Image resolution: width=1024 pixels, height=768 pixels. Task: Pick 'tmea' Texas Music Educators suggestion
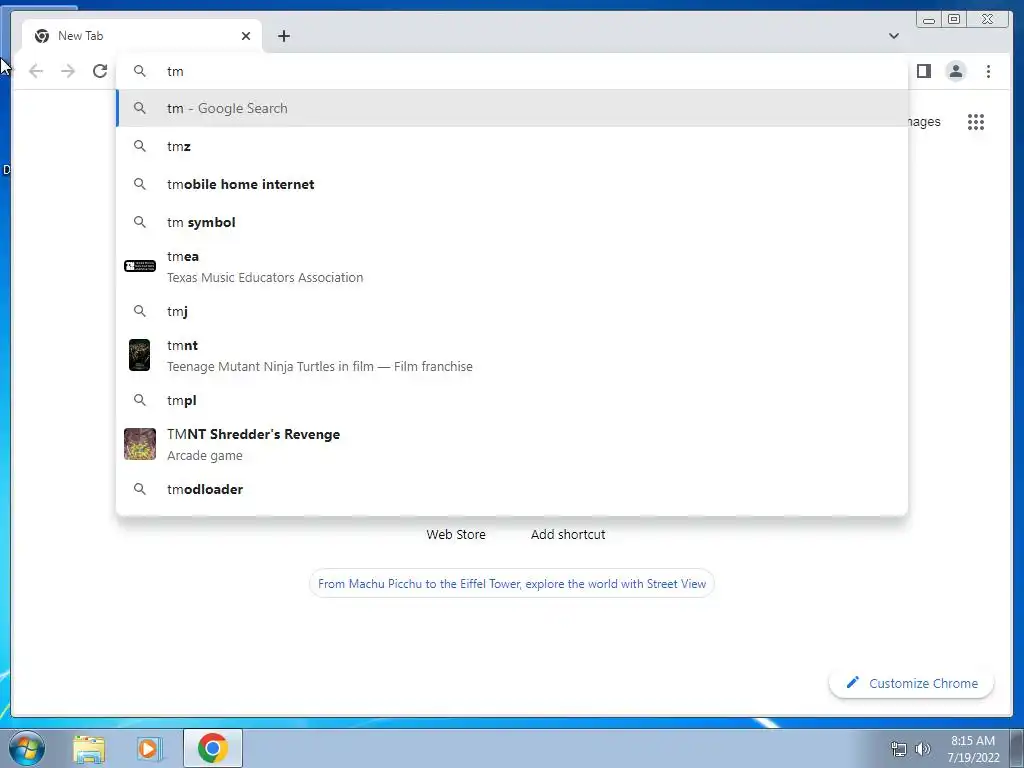tap(512, 266)
